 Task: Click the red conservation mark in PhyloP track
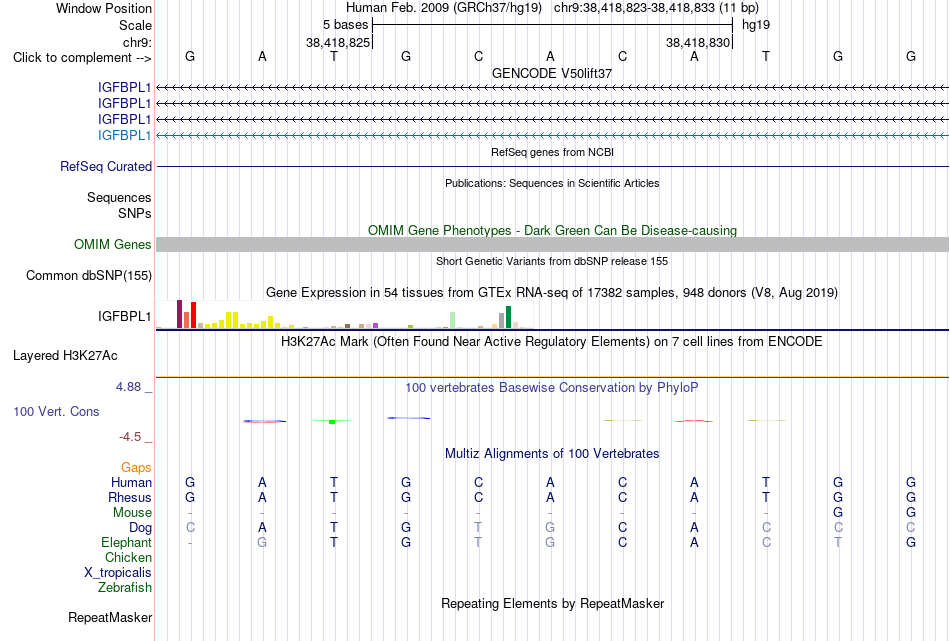693,420
